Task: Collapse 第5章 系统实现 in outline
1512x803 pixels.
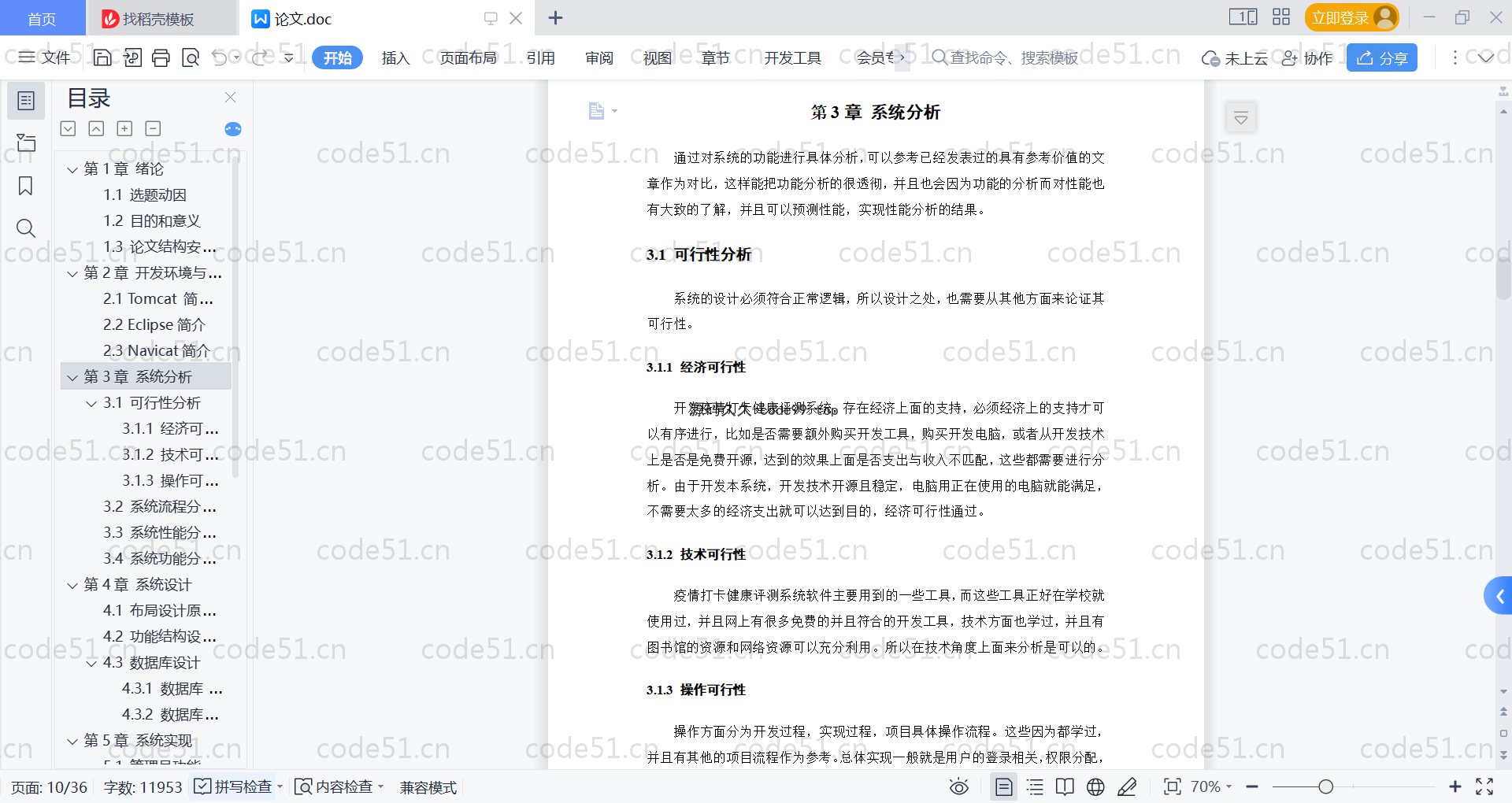Action: 72,741
